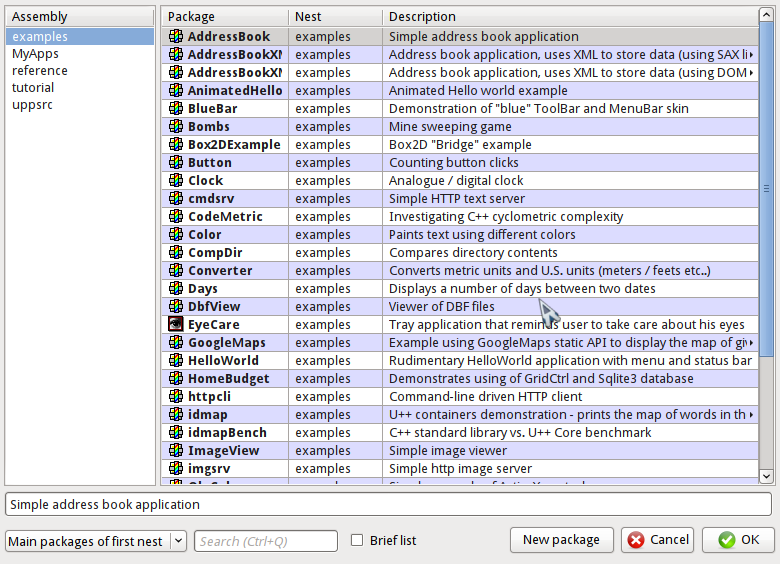This screenshot has height=564, width=780.
Task: Click the Search (Ctrl+Q) input field
Action: tap(265, 541)
